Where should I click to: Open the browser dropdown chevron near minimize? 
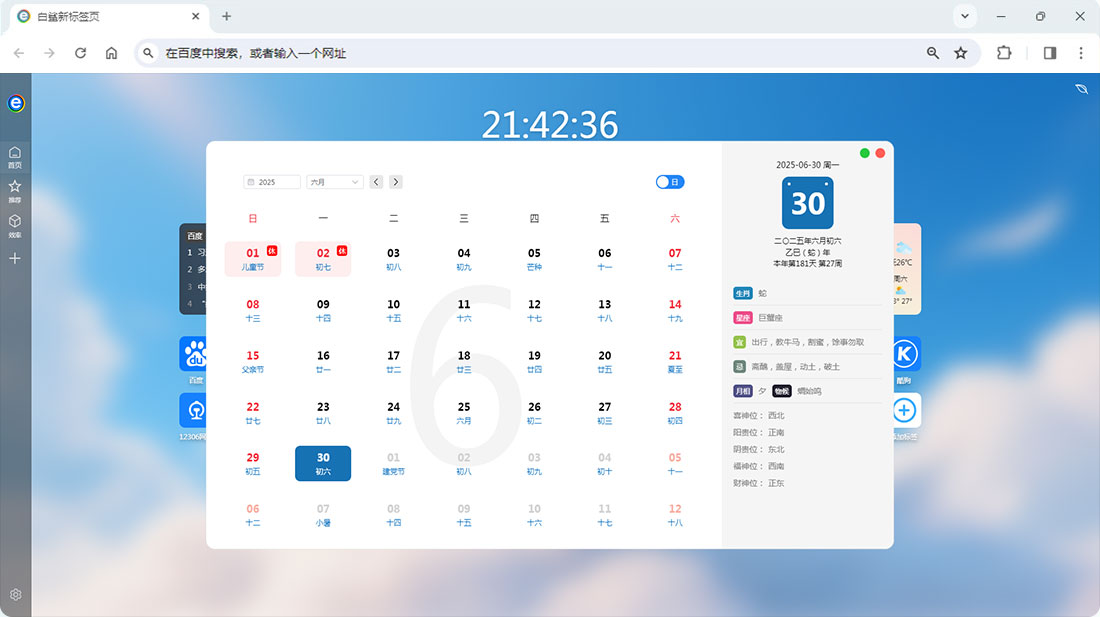[964, 16]
